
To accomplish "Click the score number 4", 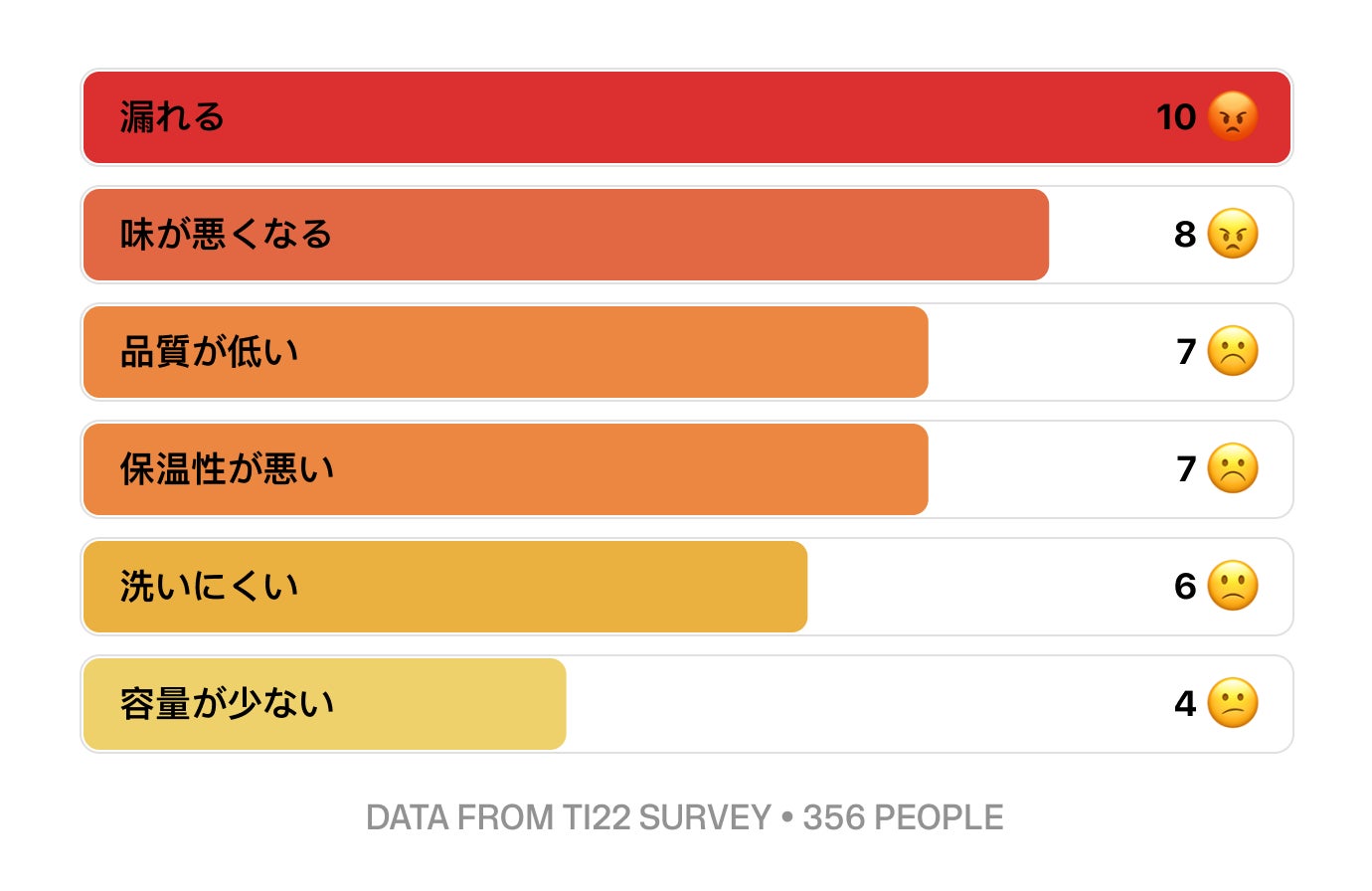I will (1185, 704).
